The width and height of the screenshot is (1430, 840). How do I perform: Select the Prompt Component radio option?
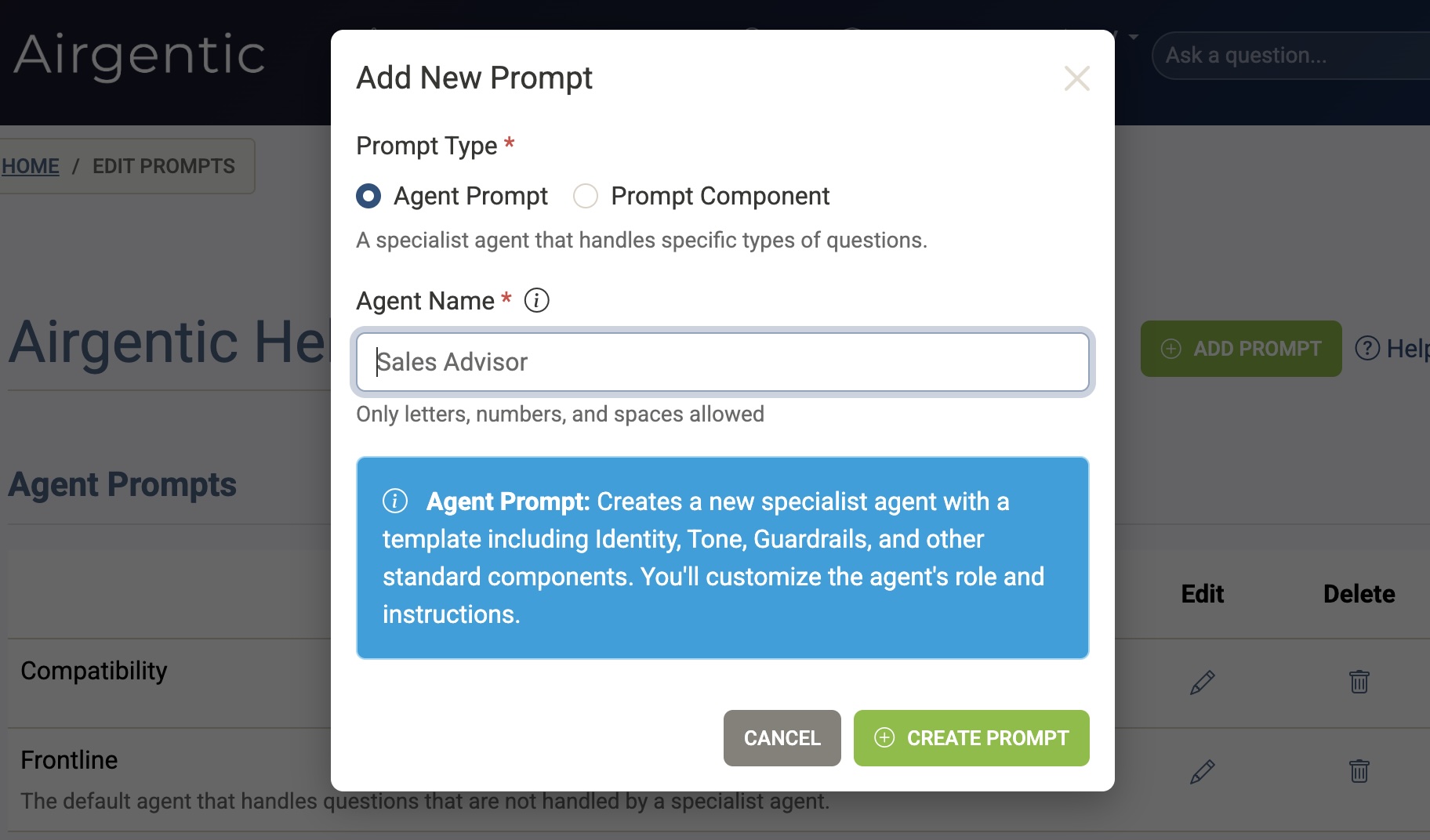point(586,196)
